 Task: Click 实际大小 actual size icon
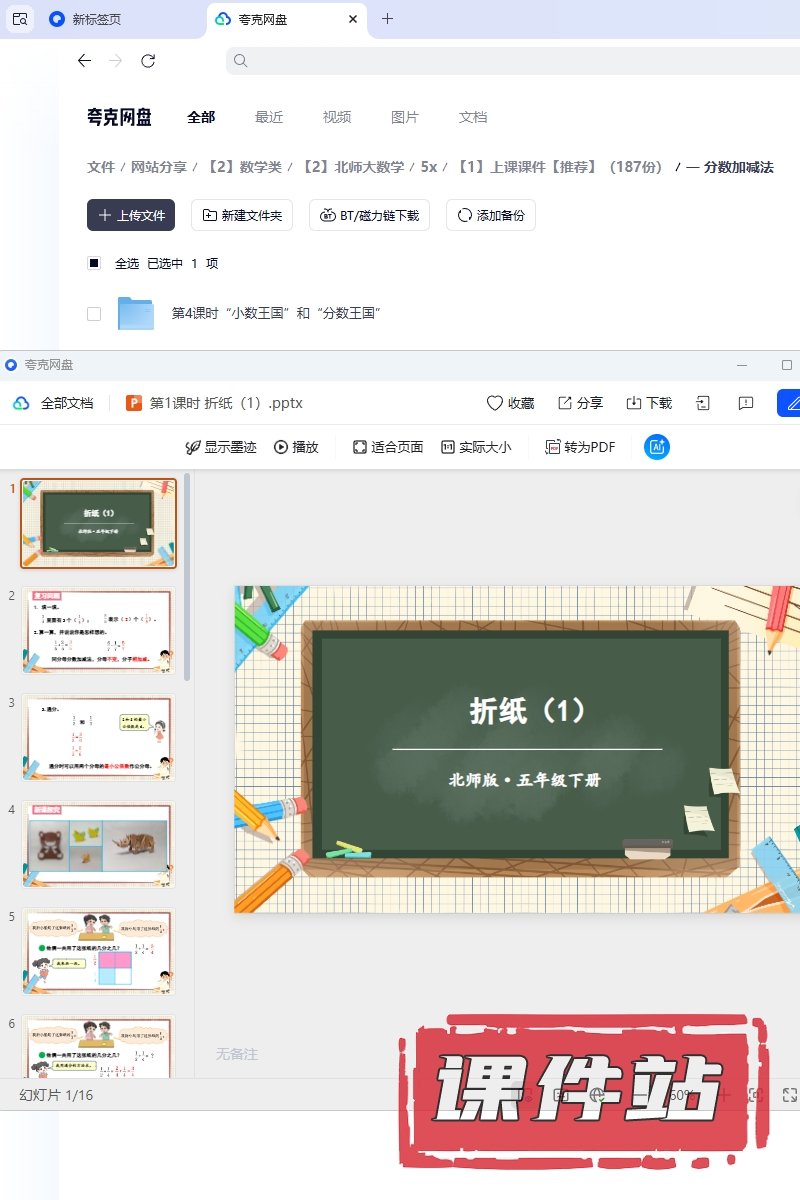(x=448, y=447)
